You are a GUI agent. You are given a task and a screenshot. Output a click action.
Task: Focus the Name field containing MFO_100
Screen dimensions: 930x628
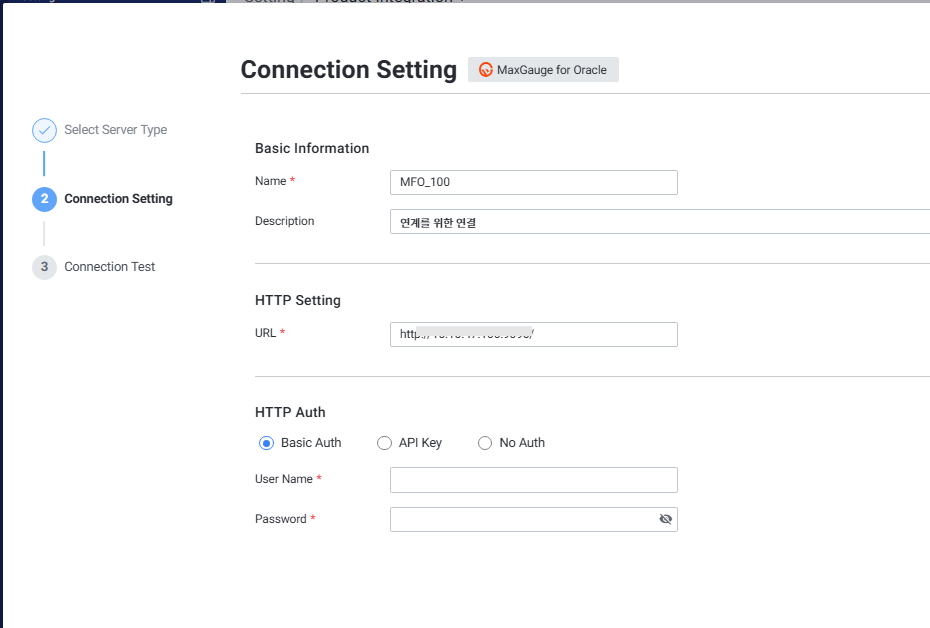pos(533,182)
